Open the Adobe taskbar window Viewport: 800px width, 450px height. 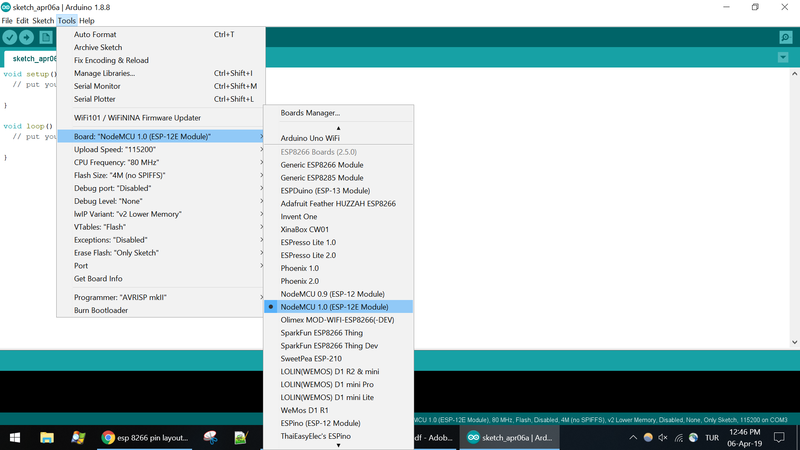433,437
